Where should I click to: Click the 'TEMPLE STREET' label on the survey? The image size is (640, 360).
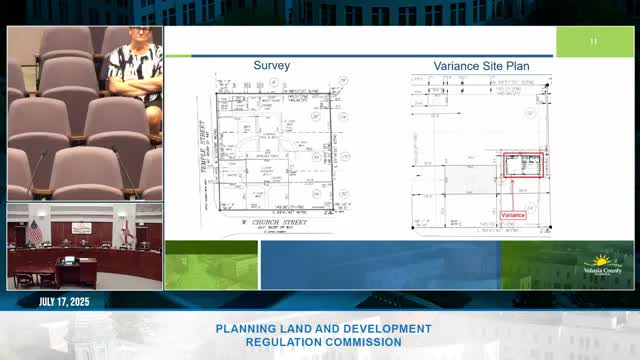tap(202, 146)
